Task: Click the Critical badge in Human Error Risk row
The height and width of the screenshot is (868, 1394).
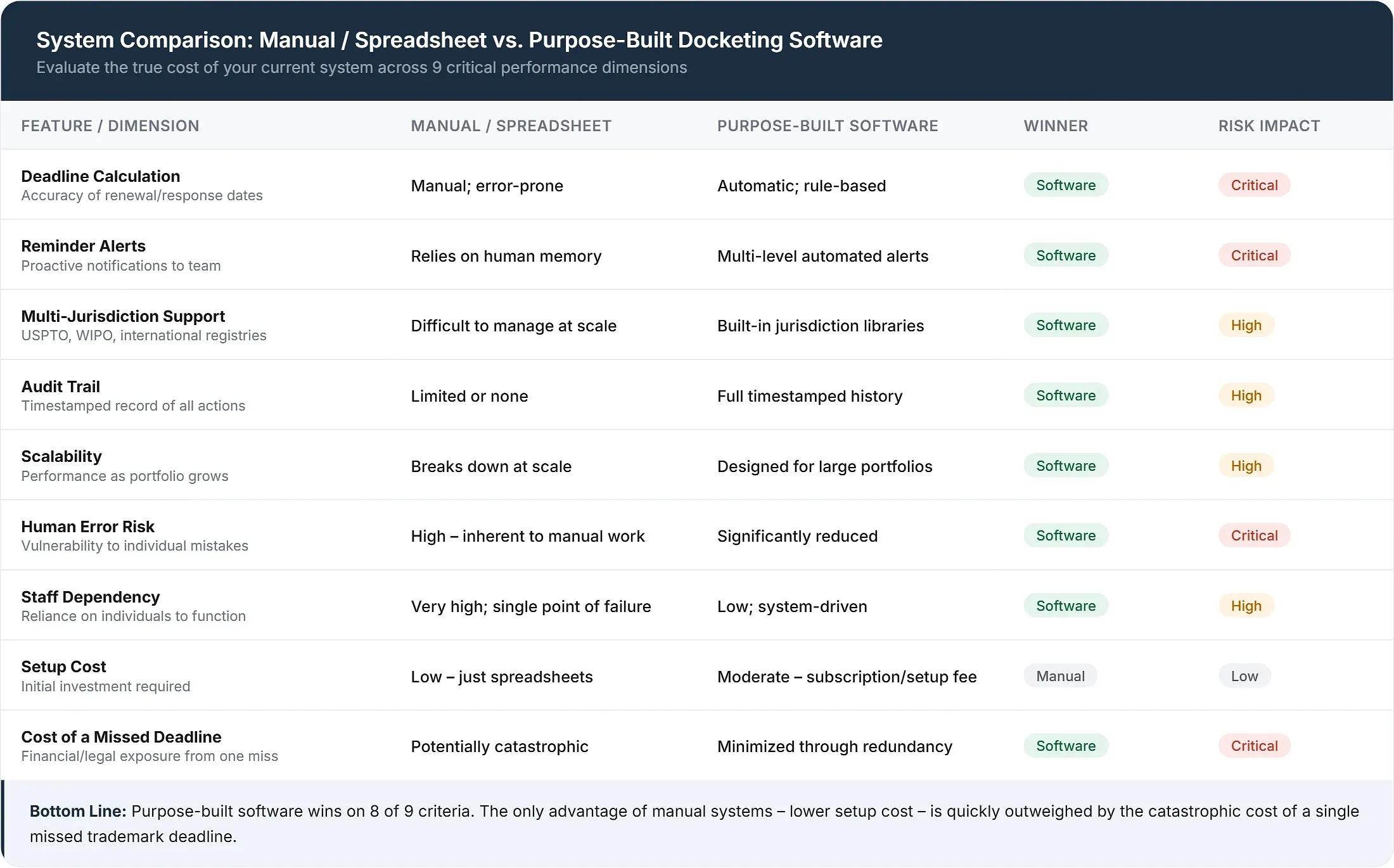Action: coord(1254,535)
